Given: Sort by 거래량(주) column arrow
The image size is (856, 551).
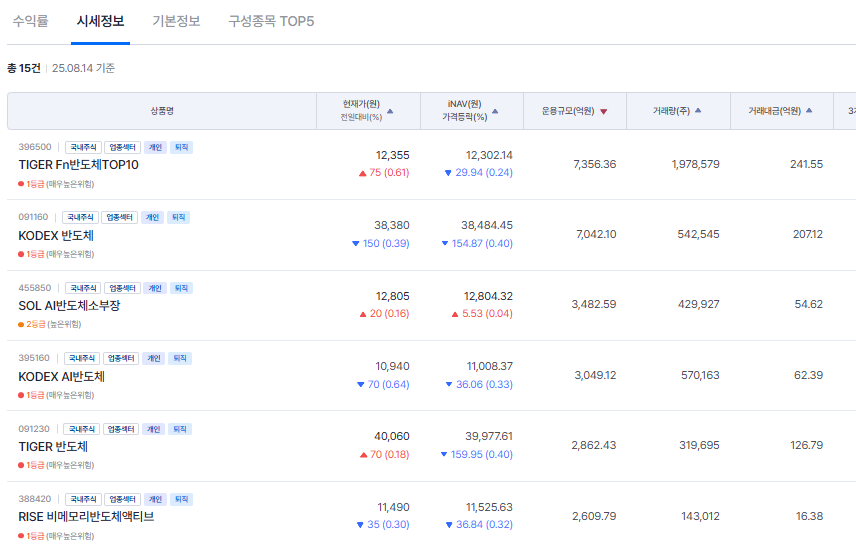Looking at the screenshot, I should click(698, 110).
